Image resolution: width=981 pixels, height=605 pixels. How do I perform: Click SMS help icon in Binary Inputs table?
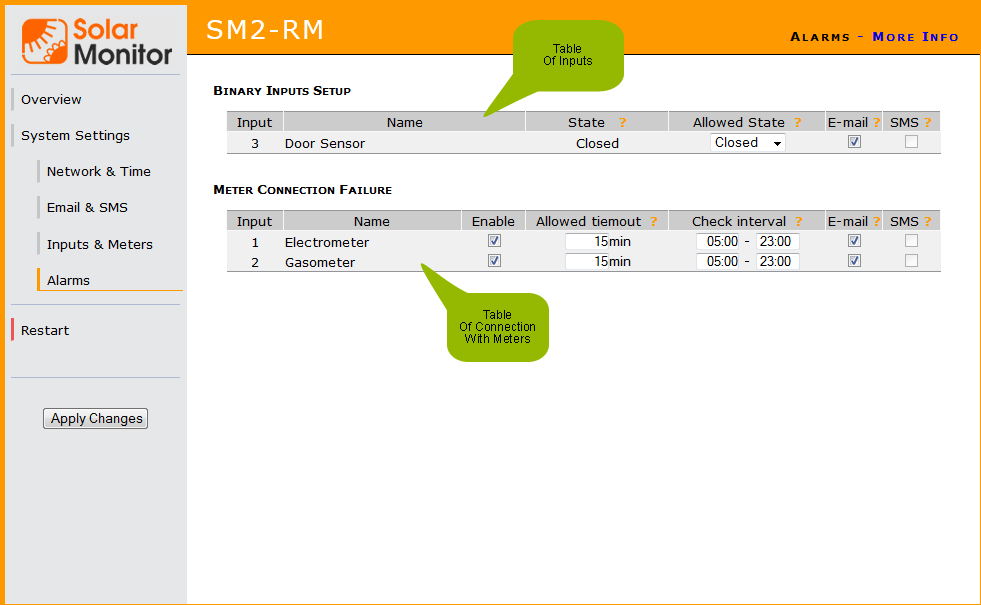tap(927, 122)
